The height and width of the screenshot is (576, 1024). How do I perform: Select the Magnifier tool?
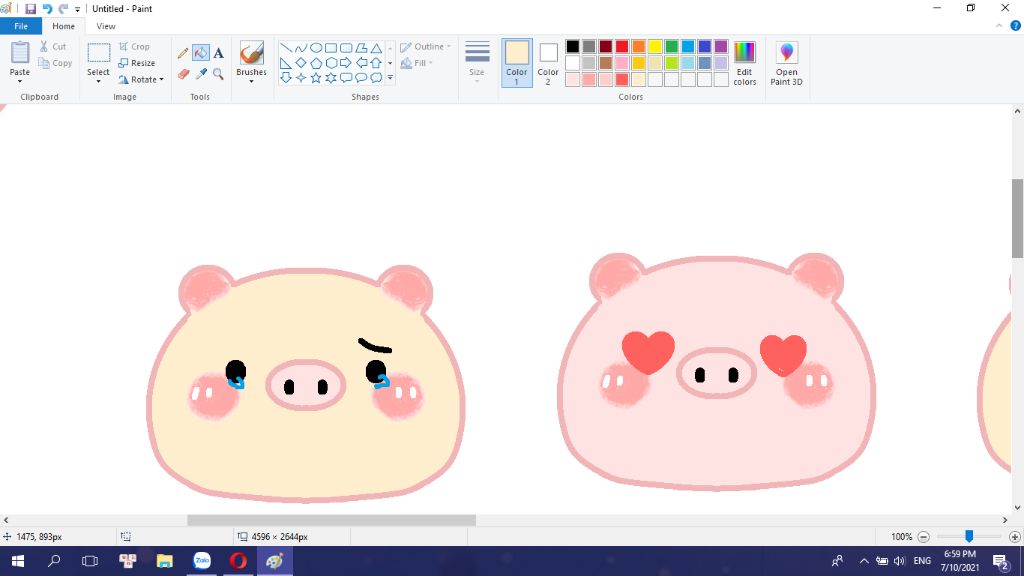pyautogui.click(x=218, y=74)
